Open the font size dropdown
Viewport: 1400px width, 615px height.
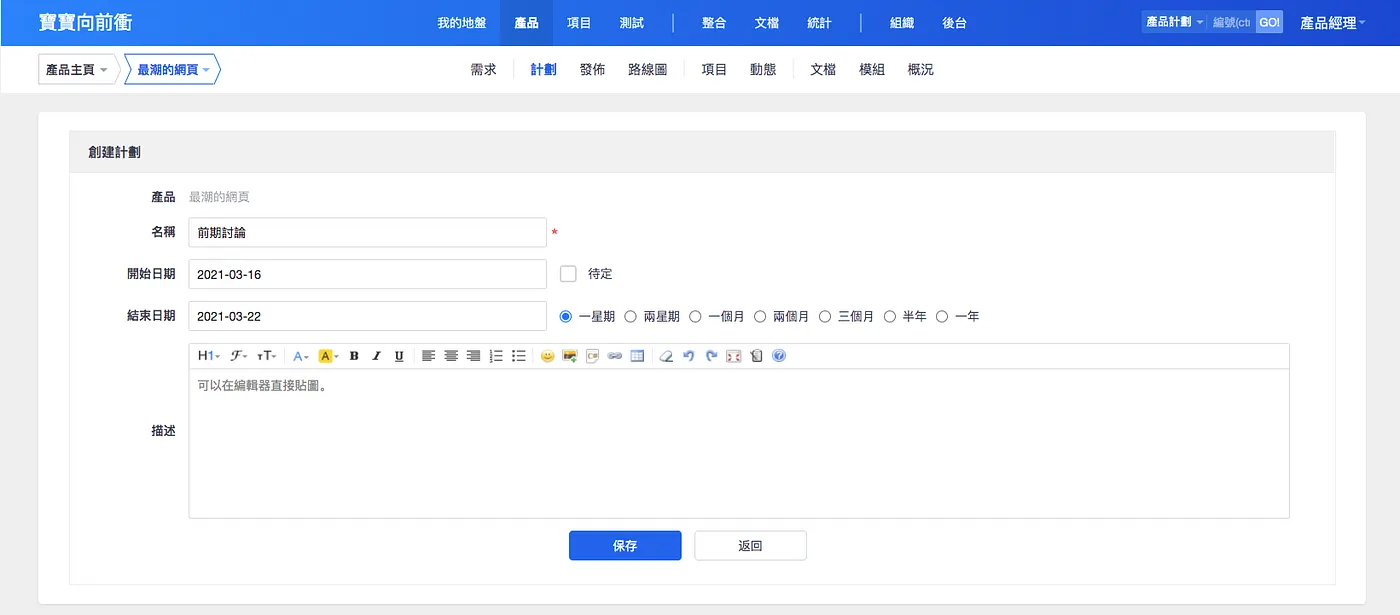pyautogui.click(x=267, y=356)
